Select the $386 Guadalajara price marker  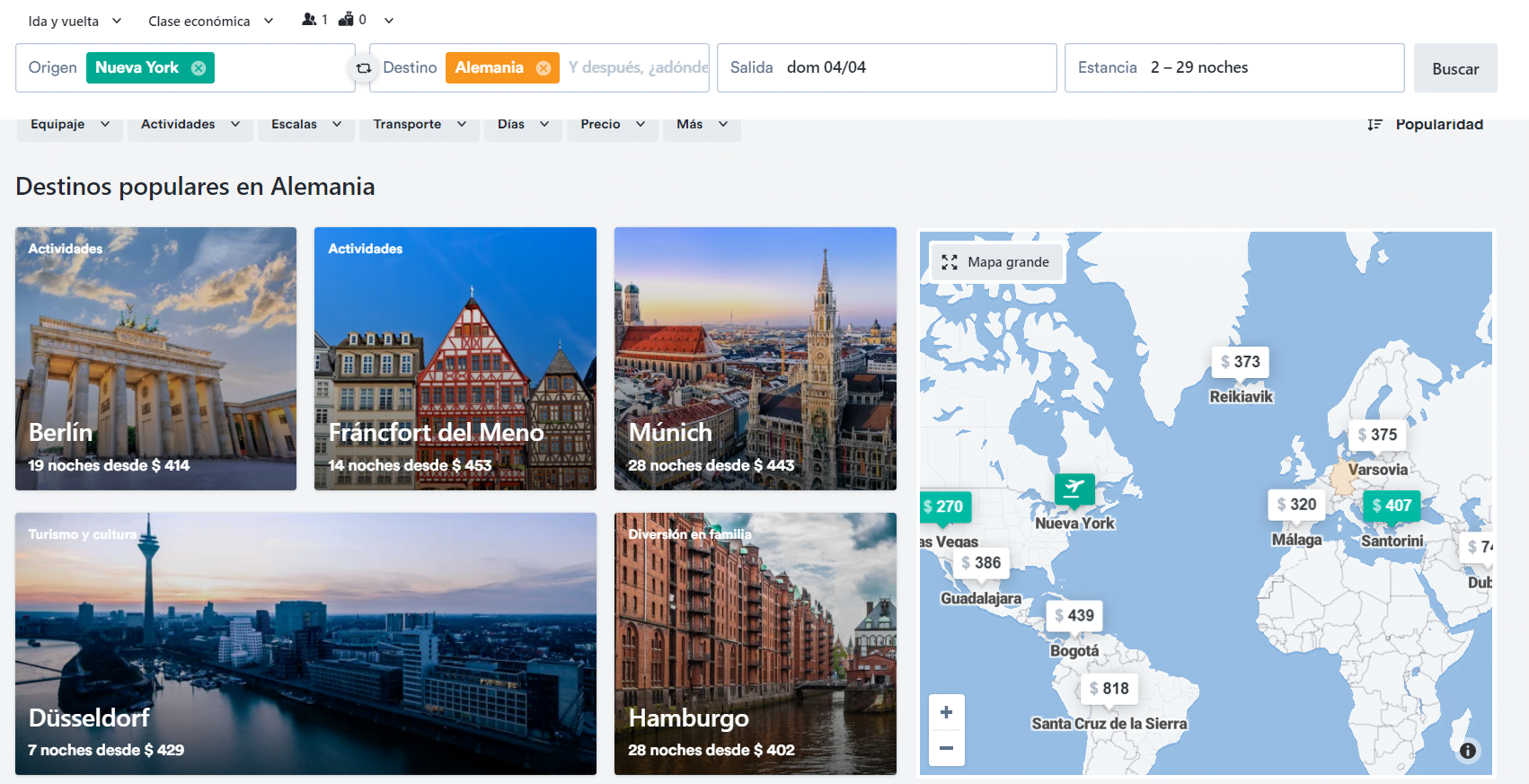(981, 563)
